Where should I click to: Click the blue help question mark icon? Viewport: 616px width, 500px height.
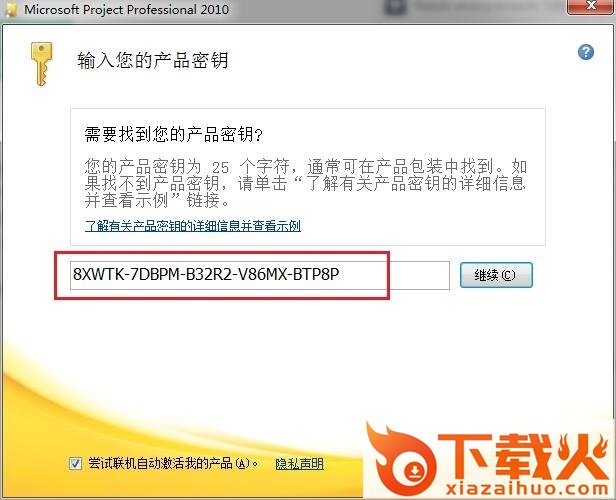[586, 52]
